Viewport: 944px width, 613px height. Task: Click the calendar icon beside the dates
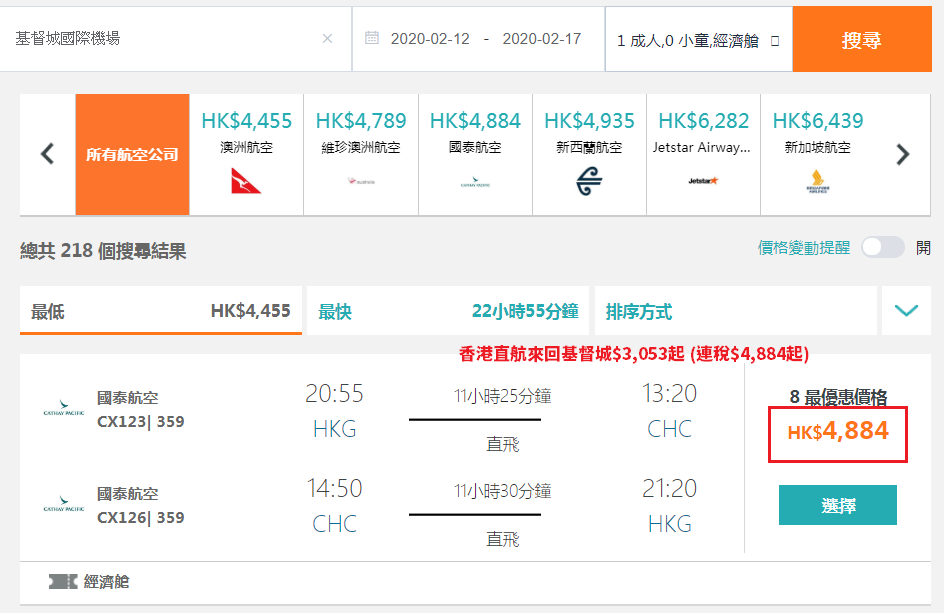pos(372,38)
